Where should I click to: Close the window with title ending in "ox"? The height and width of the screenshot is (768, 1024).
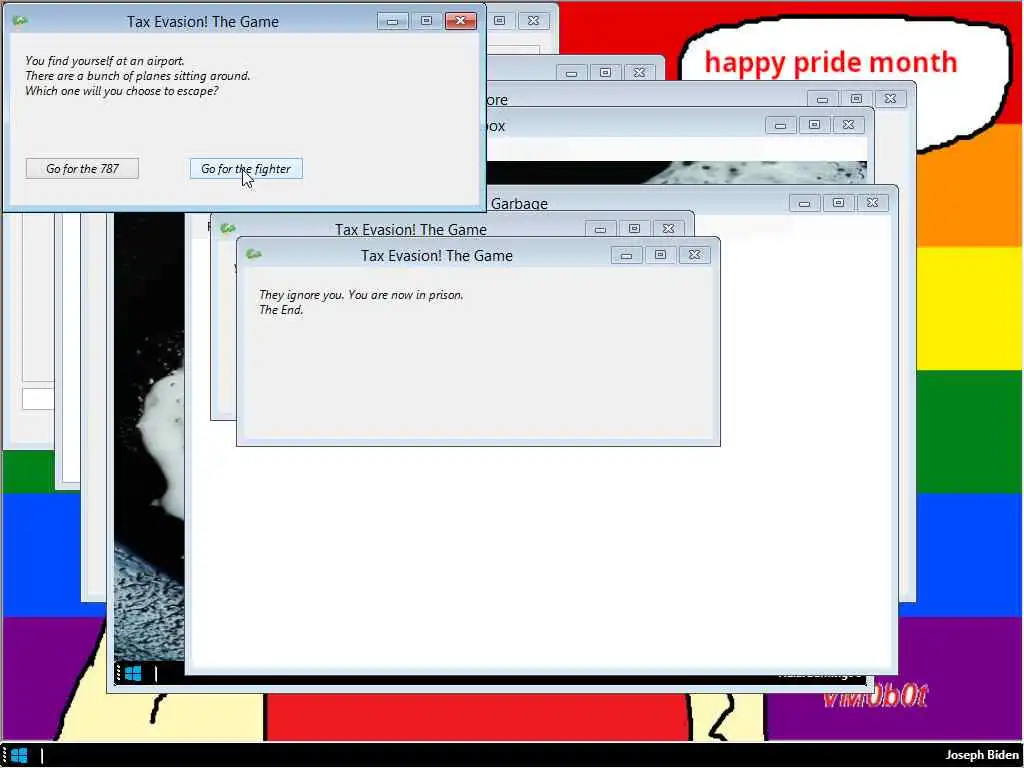(x=848, y=125)
